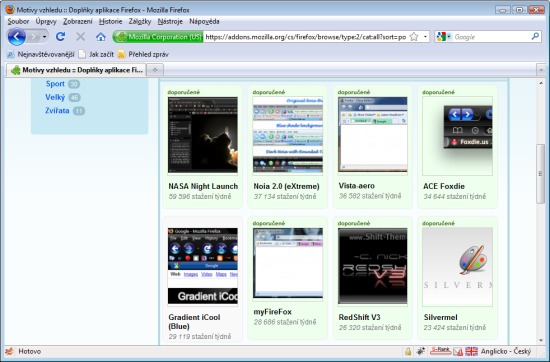This screenshot has width=550, height=362.
Task: Click the Jak začít bookmark
Action: click(x=96, y=54)
